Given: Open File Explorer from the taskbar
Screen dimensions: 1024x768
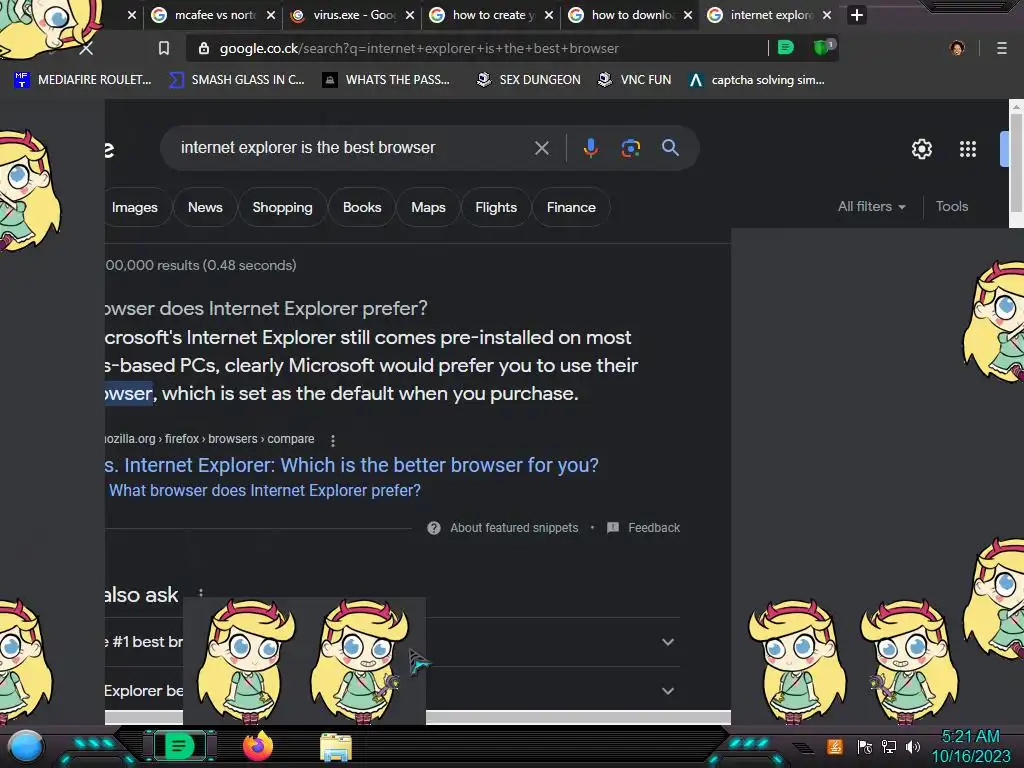Looking at the screenshot, I should 336,746.
